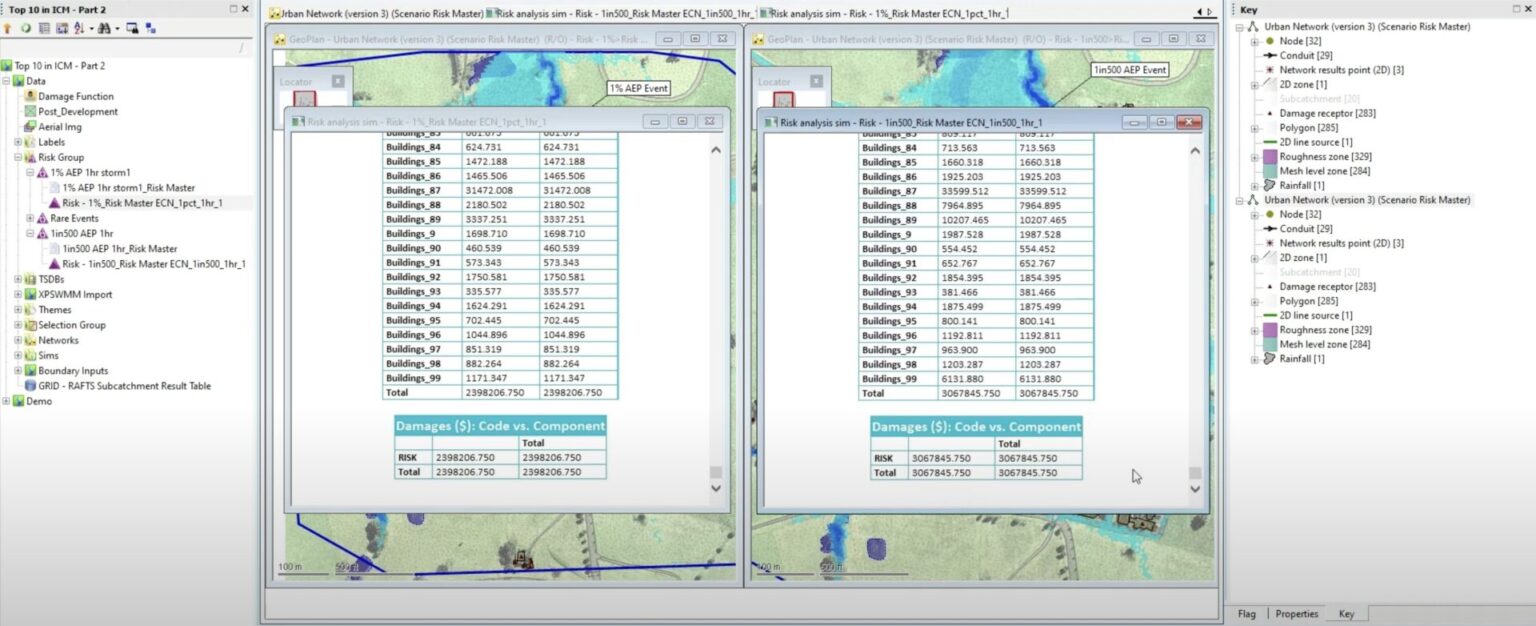
Task: Select the hierarchy view icon in the toolbar
Action: tap(150, 29)
